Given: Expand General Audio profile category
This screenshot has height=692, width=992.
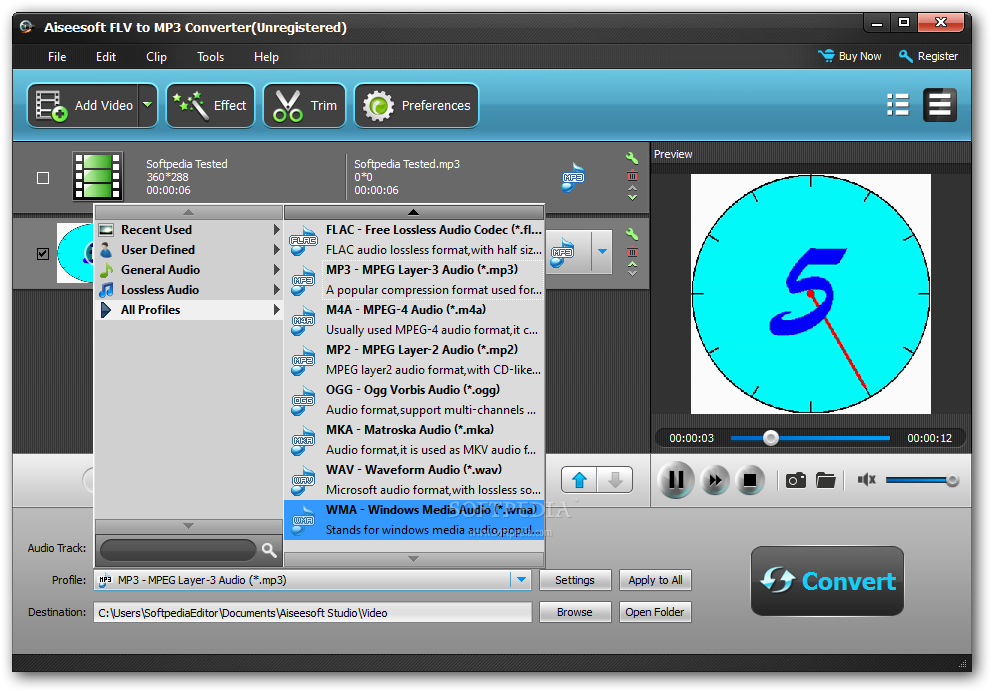Looking at the screenshot, I should 189,270.
